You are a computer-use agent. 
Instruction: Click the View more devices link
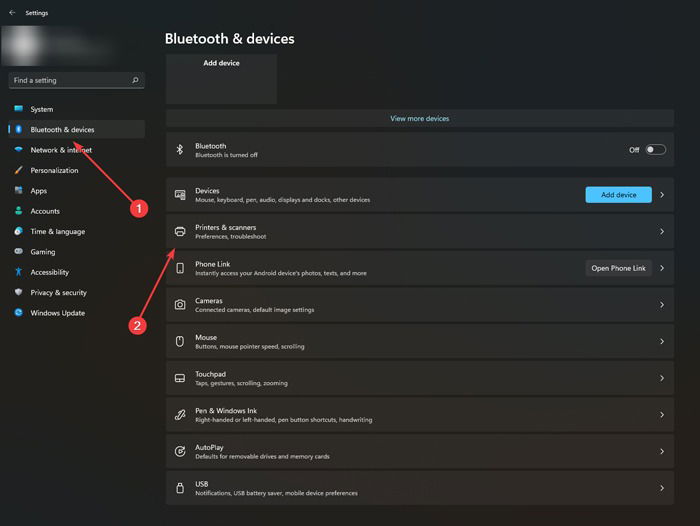(420, 118)
